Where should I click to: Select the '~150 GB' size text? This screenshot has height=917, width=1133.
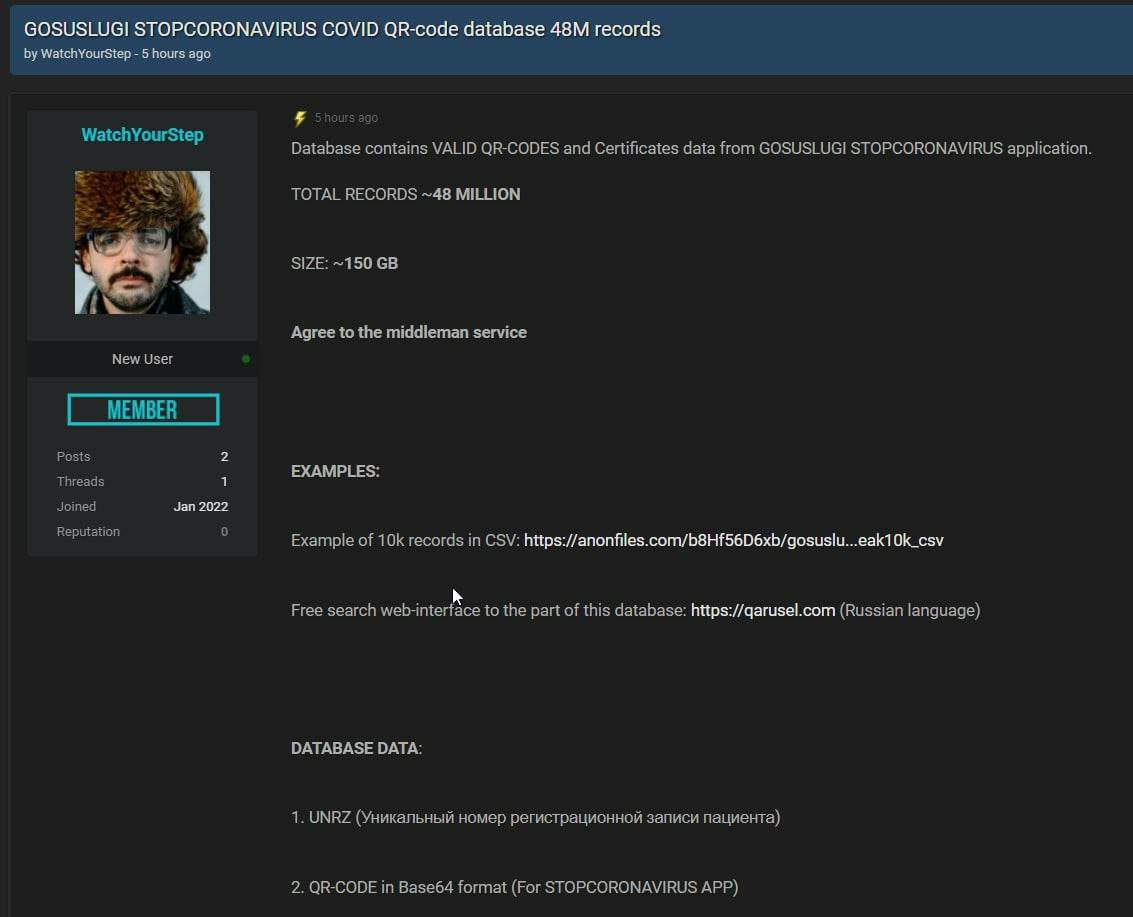click(365, 264)
